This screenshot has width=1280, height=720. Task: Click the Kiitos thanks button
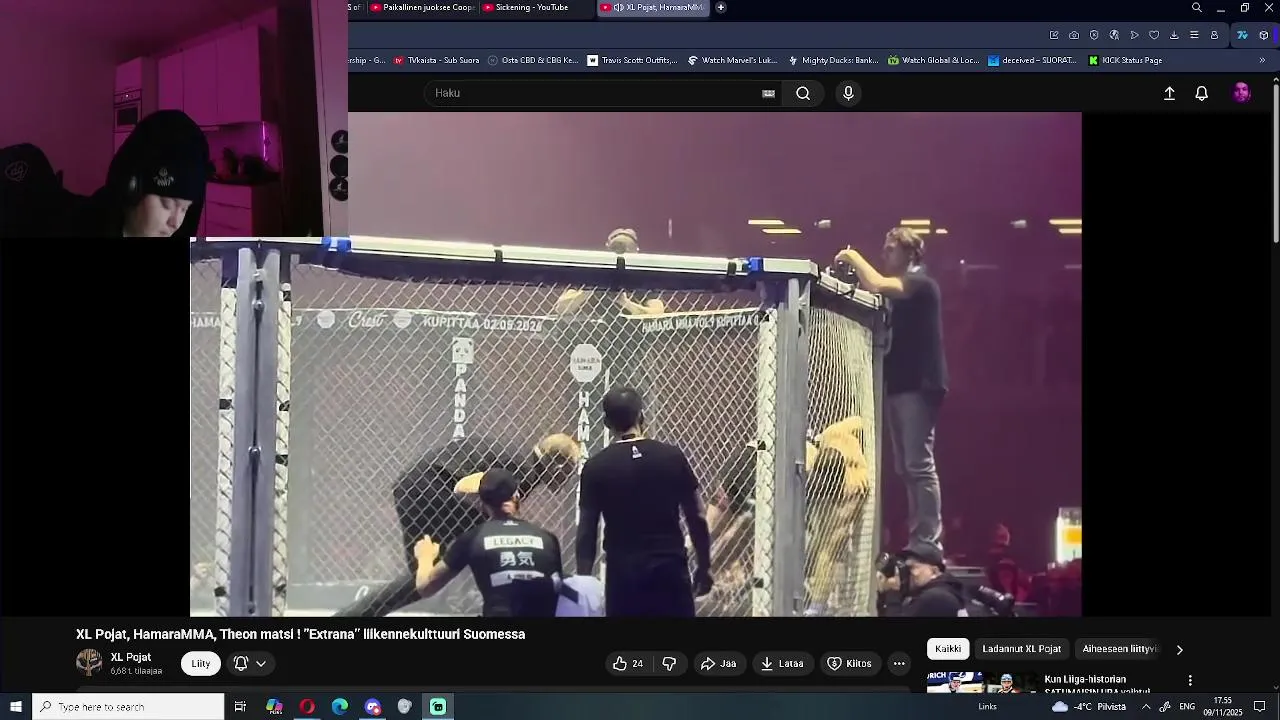849,663
